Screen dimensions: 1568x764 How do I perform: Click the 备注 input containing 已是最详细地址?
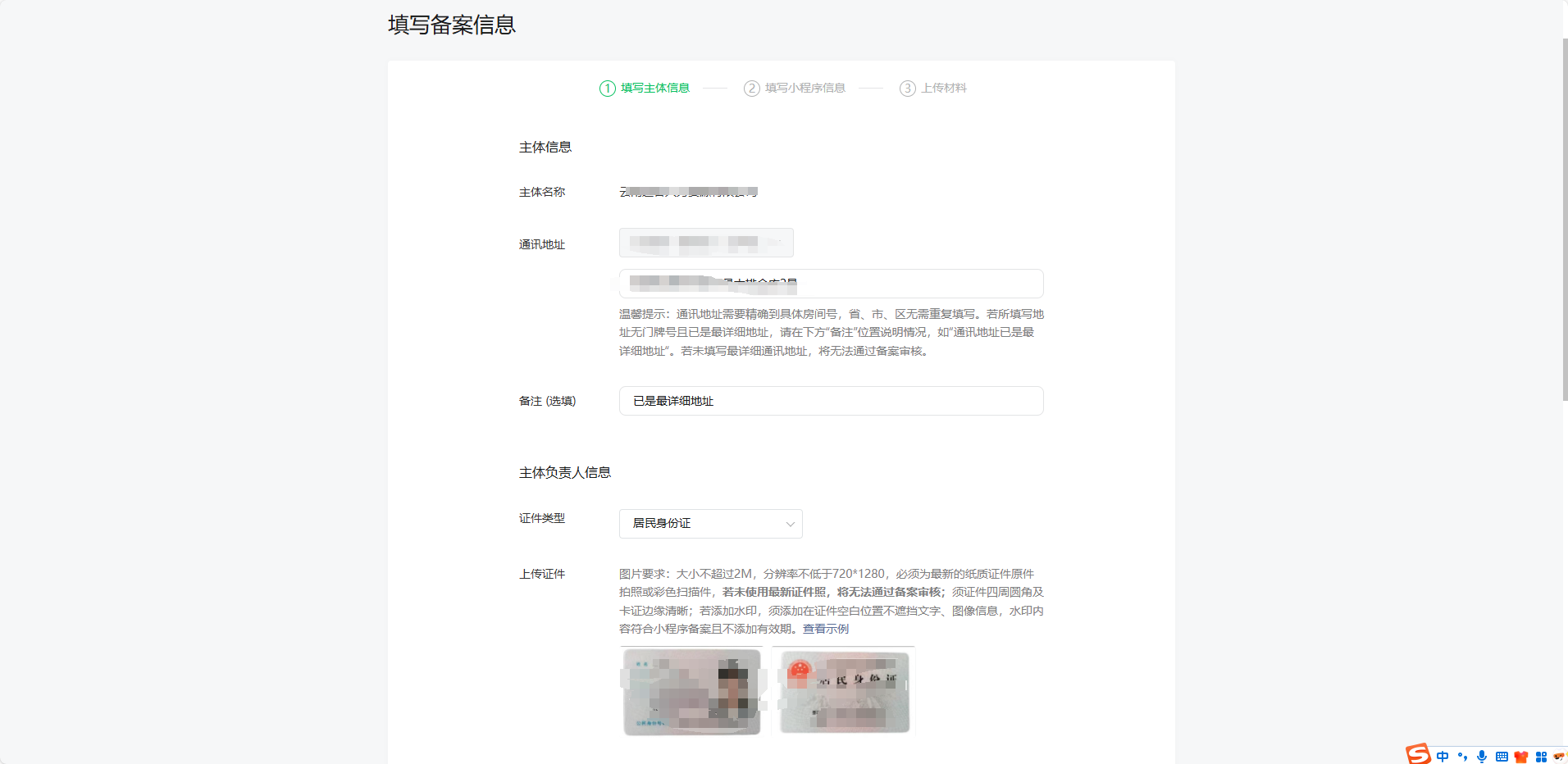(831, 401)
